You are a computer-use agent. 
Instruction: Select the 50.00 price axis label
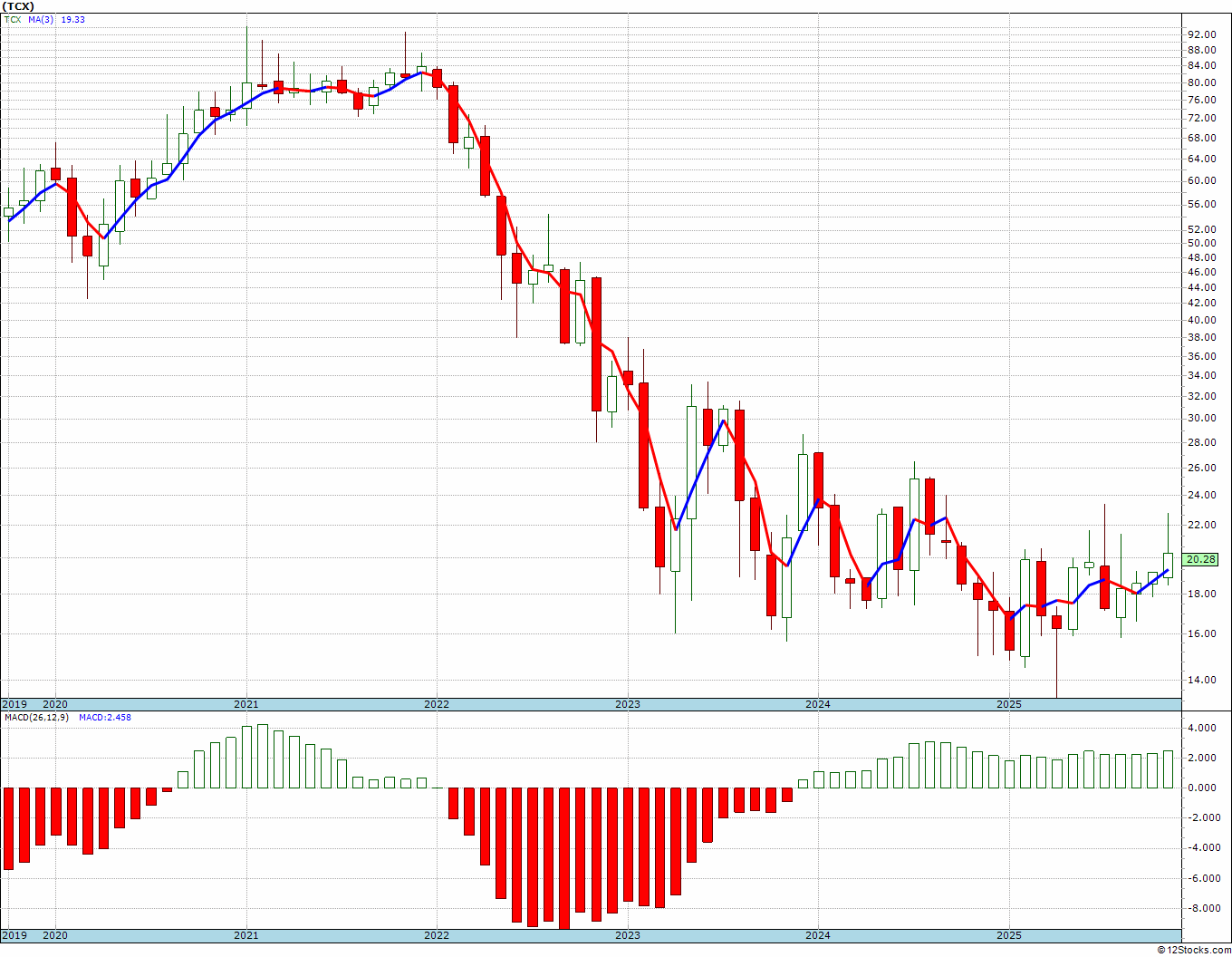tap(1201, 243)
